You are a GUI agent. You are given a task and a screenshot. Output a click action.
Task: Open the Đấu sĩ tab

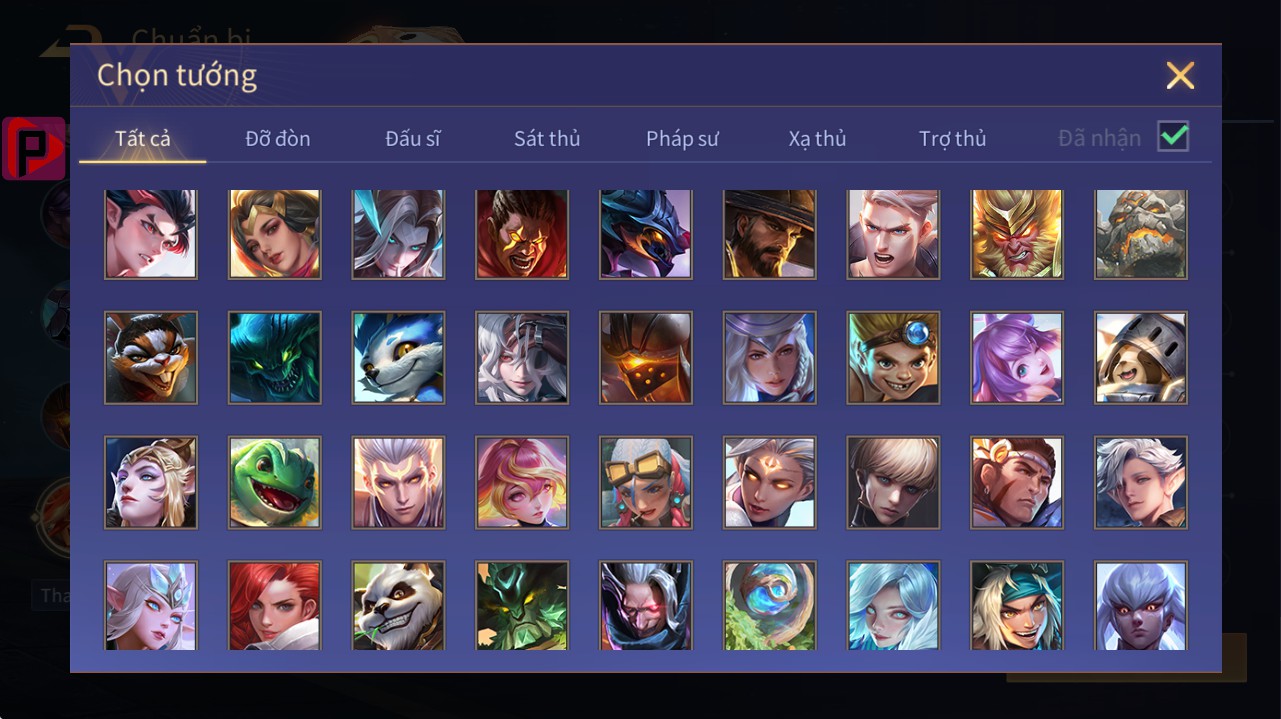click(413, 138)
